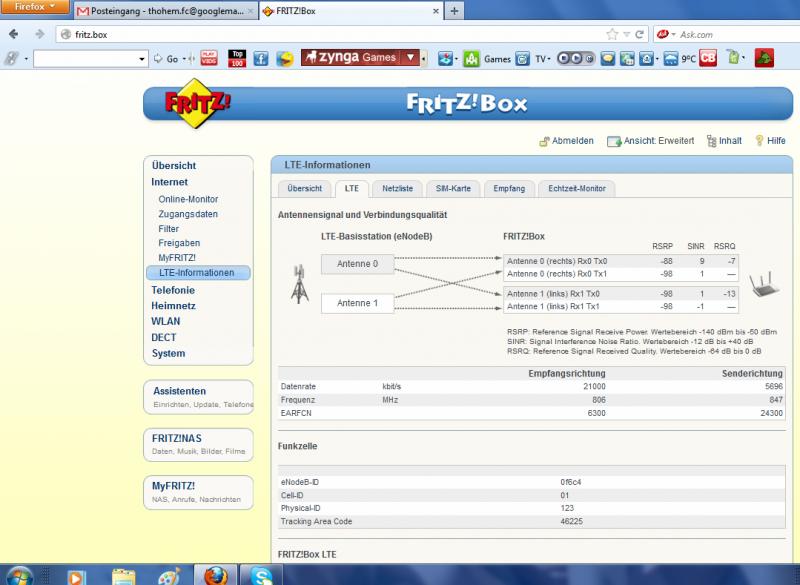The image size is (800, 585).
Task: Click the Abmelden logout icon
Action: (x=544, y=141)
